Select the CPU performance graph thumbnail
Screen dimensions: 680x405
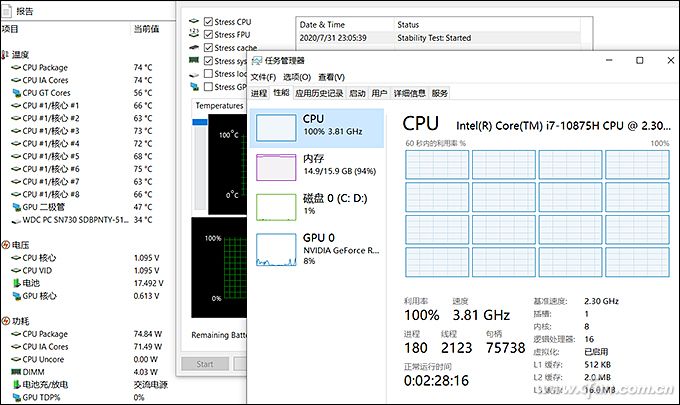pos(276,128)
